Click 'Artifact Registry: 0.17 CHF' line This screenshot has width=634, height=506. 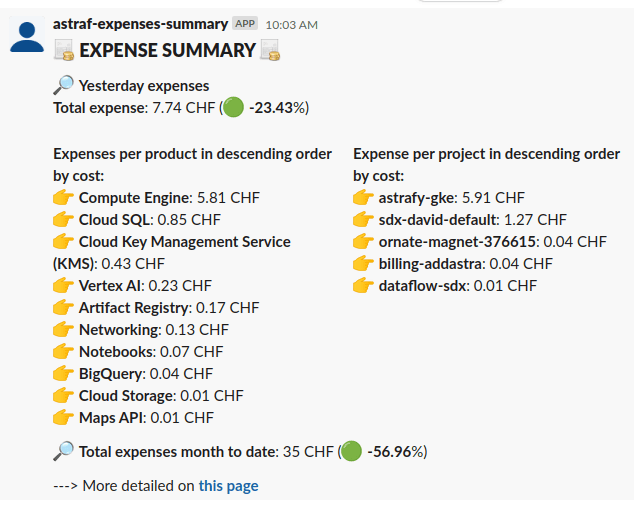pos(169,308)
